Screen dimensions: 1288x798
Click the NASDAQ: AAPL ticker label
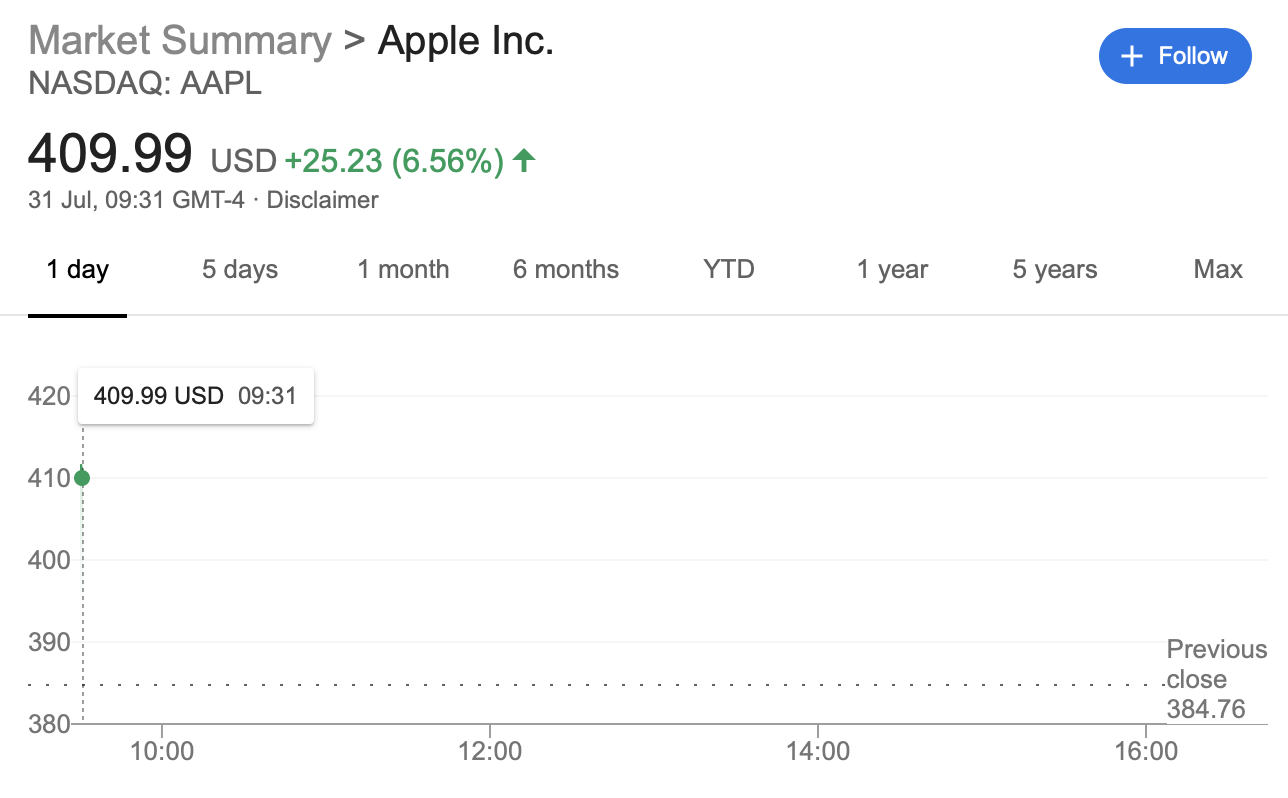tap(144, 85)
